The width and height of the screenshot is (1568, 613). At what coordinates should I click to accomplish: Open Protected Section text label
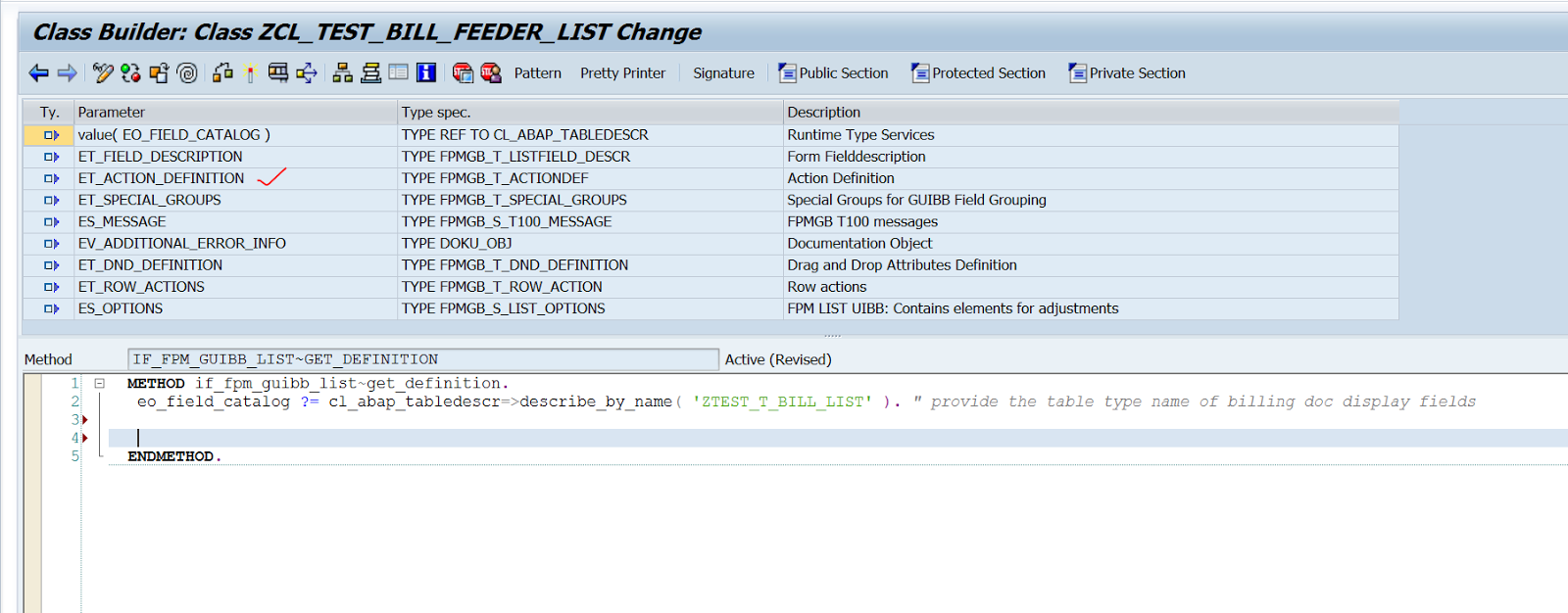click(x=989, y=72)
